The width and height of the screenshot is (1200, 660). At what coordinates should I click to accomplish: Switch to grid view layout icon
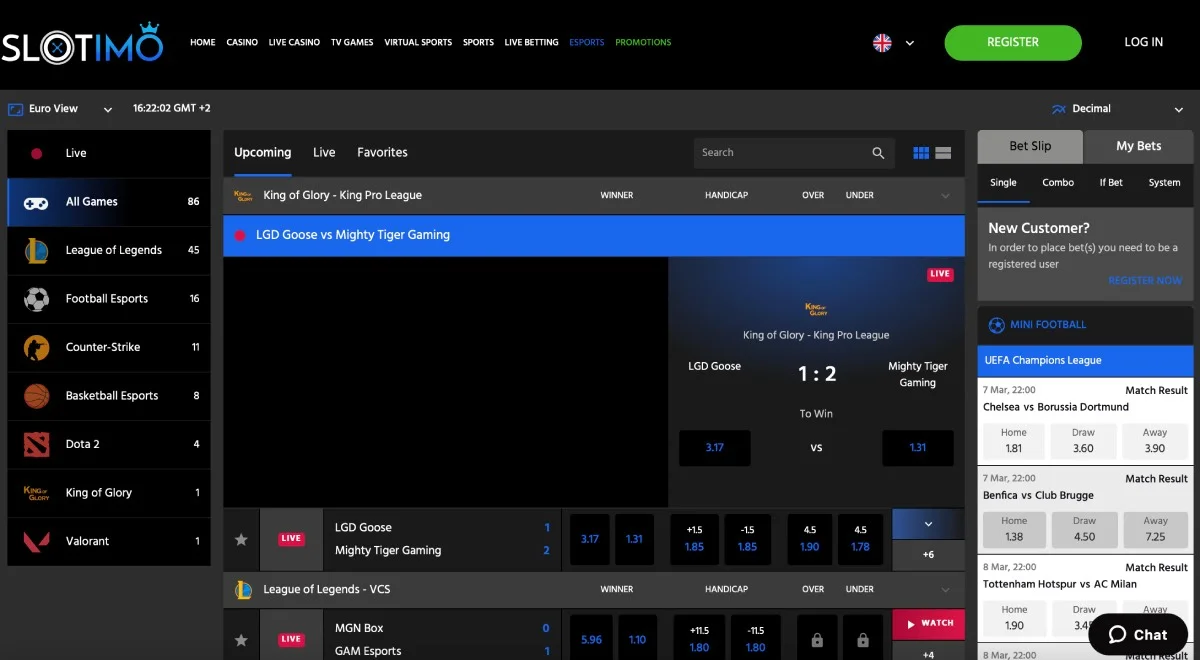pos(921,153)
